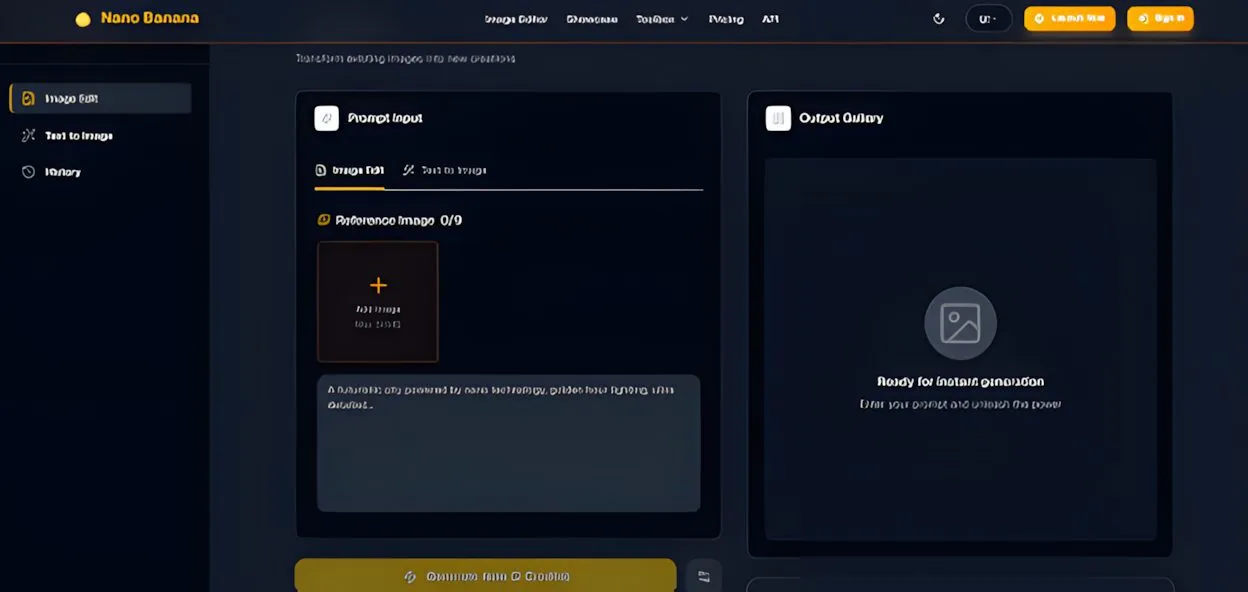1248x592 pixels.
Task: Click inside the prompt text area
Action: [x=508, y=450]
